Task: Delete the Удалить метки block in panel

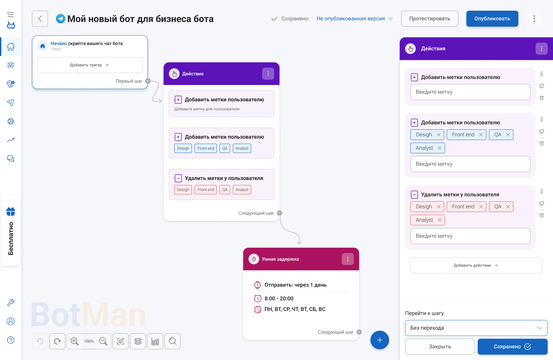Action: click(x=542, y=215)
